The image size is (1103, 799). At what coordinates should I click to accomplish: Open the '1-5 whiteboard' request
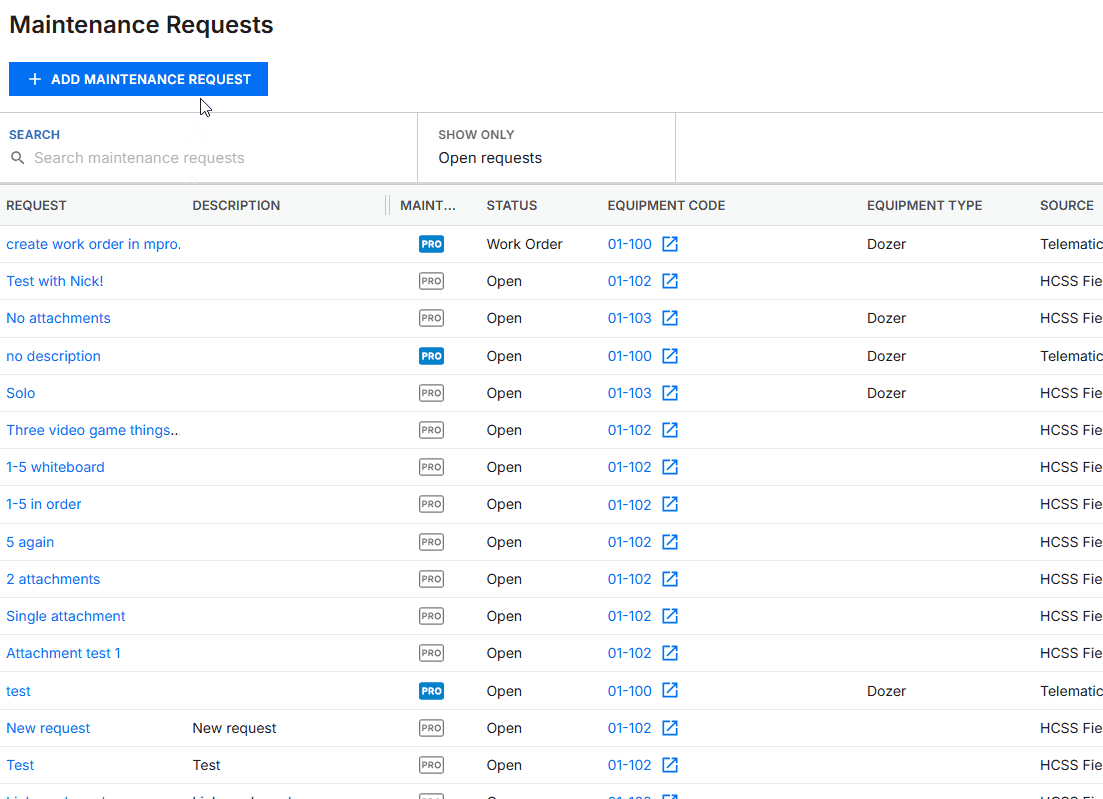coord(55,467)
